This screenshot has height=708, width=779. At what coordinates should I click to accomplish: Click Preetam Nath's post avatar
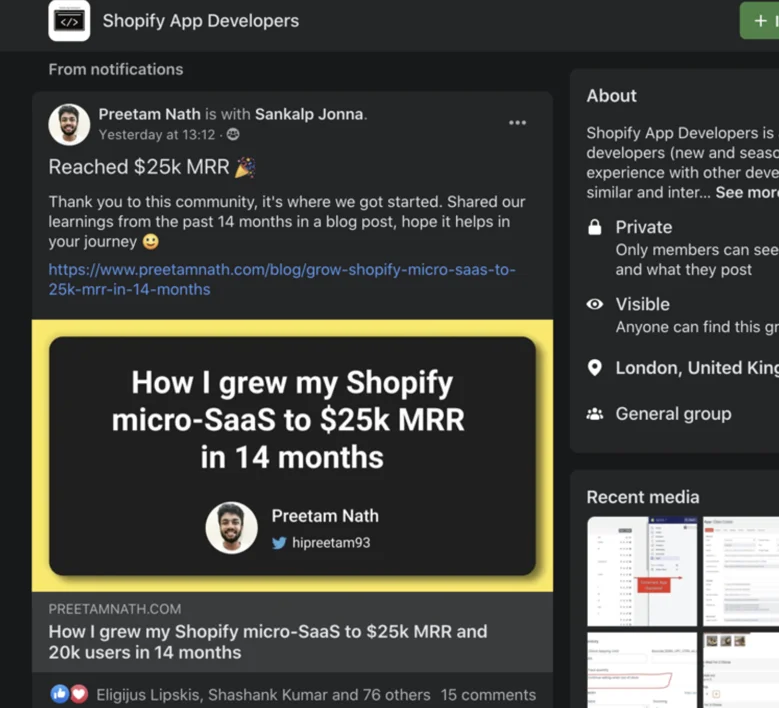[69, 125]
